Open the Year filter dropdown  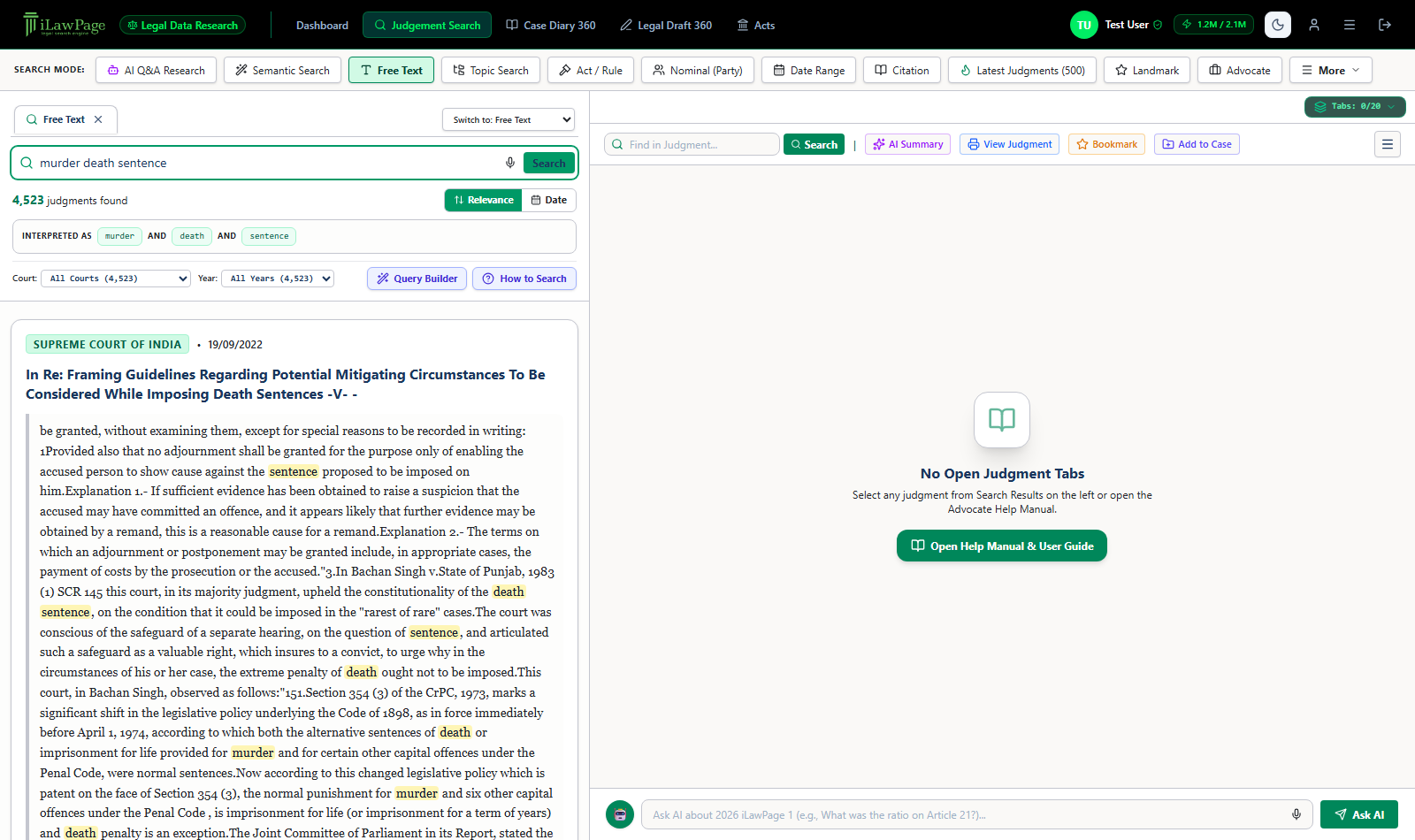pyautogui.click(x=278, y=279)
